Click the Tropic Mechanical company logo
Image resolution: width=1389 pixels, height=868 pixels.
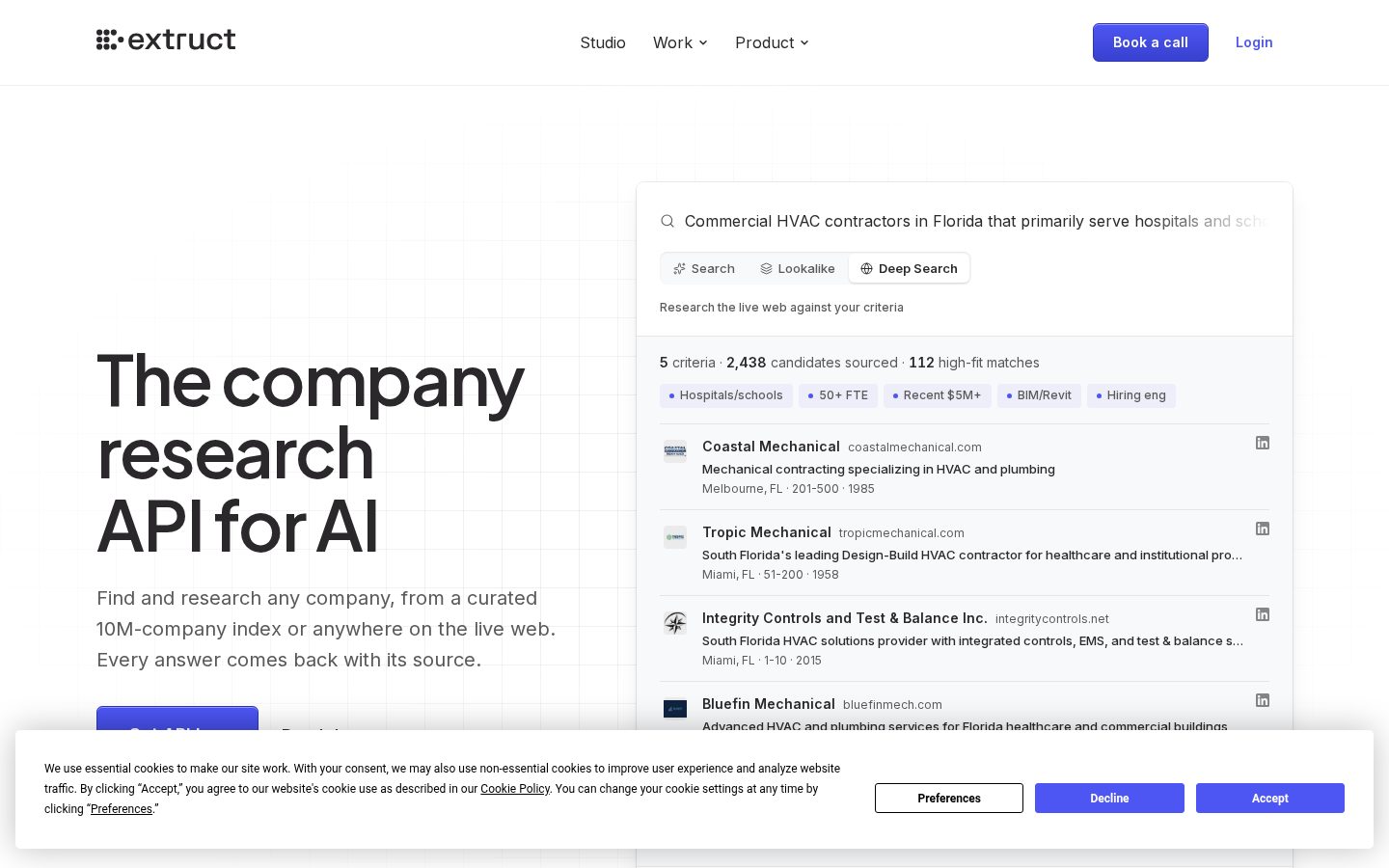point(675,536)
